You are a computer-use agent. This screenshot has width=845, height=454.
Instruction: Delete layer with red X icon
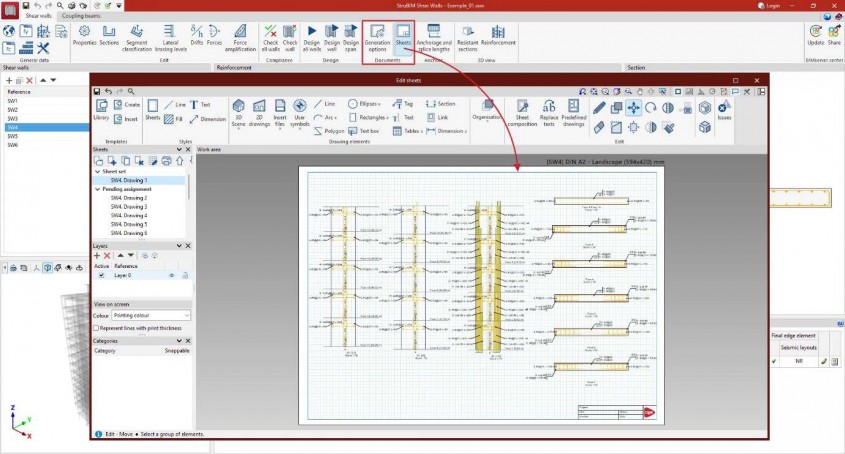tap(107, 256)
